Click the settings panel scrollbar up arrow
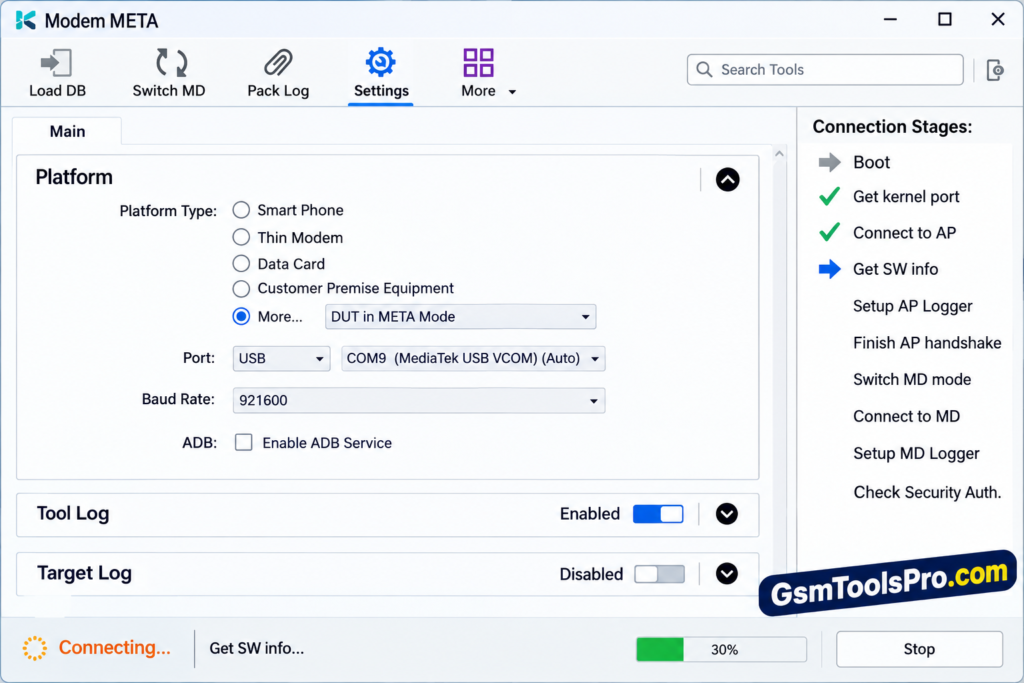Viewport: 1024px width, 683px height. (x=779, y=154)
